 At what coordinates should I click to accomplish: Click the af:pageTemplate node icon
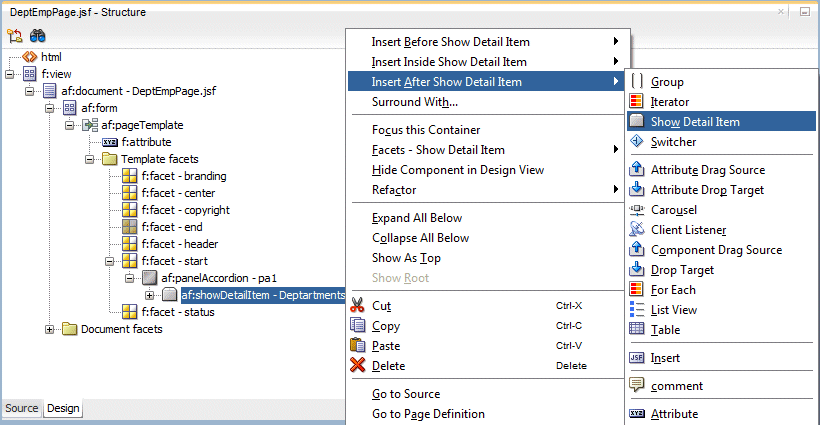(90, 125)
